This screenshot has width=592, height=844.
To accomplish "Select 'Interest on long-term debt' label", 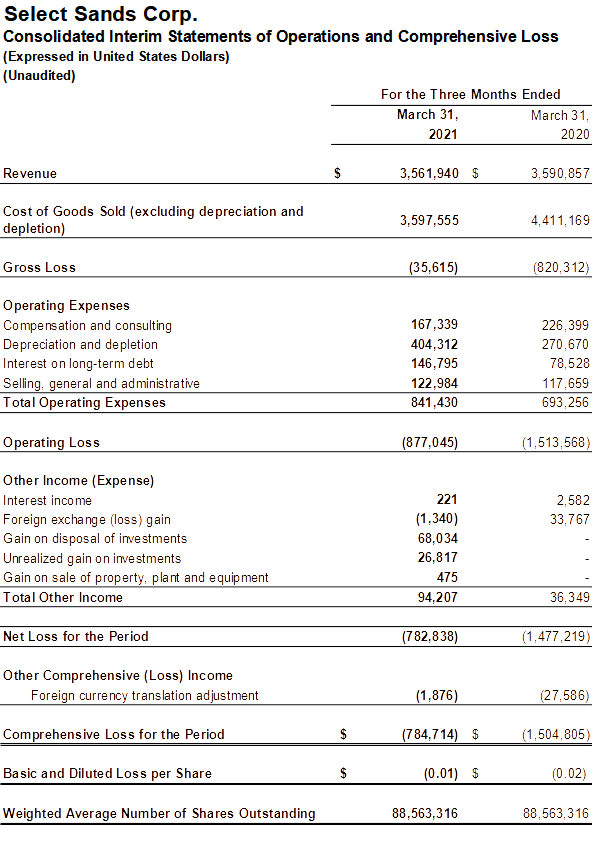I will point(79,364).
